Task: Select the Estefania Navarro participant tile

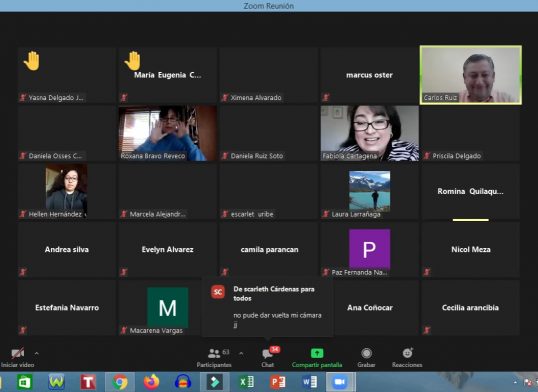Action: 67,308
